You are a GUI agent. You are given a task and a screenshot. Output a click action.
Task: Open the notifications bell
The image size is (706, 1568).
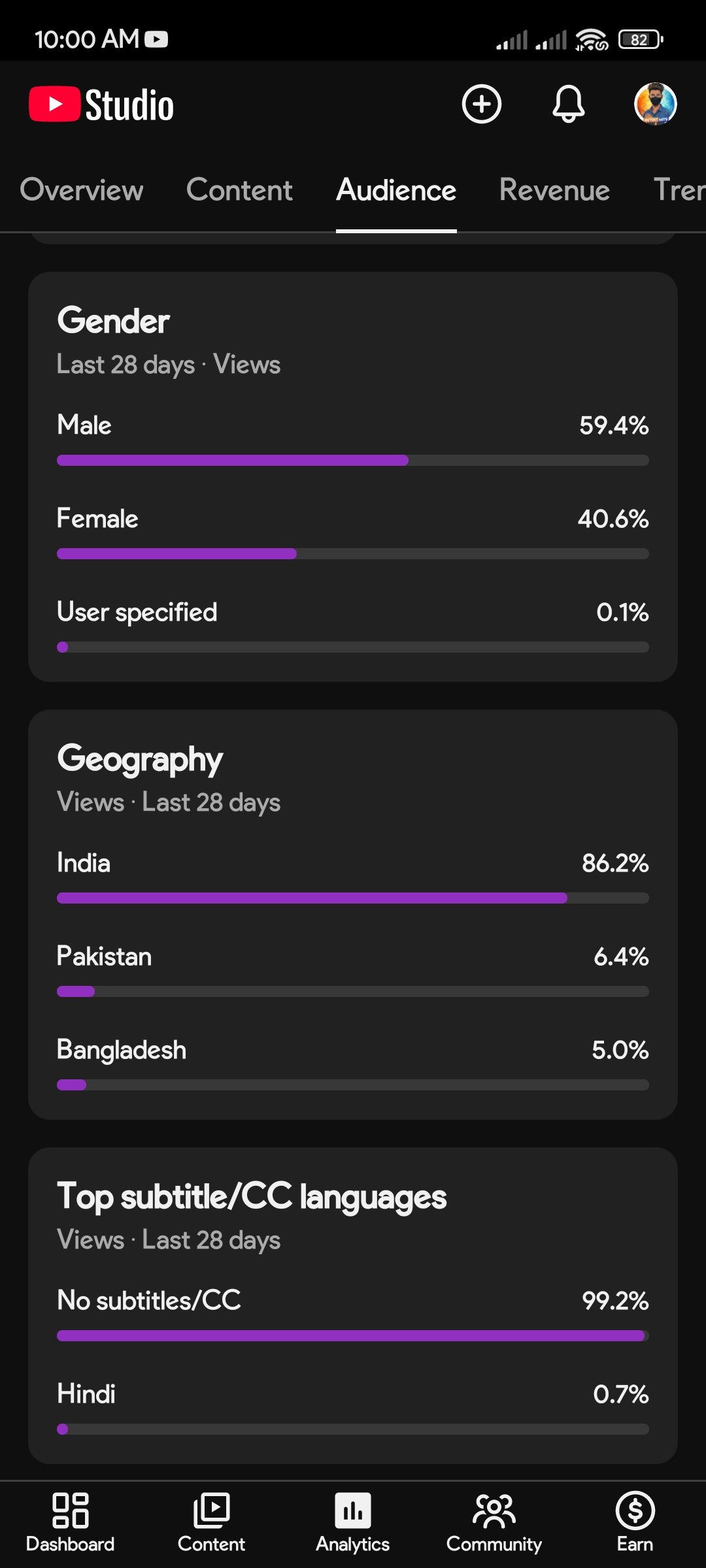click(x=568, y=104)
